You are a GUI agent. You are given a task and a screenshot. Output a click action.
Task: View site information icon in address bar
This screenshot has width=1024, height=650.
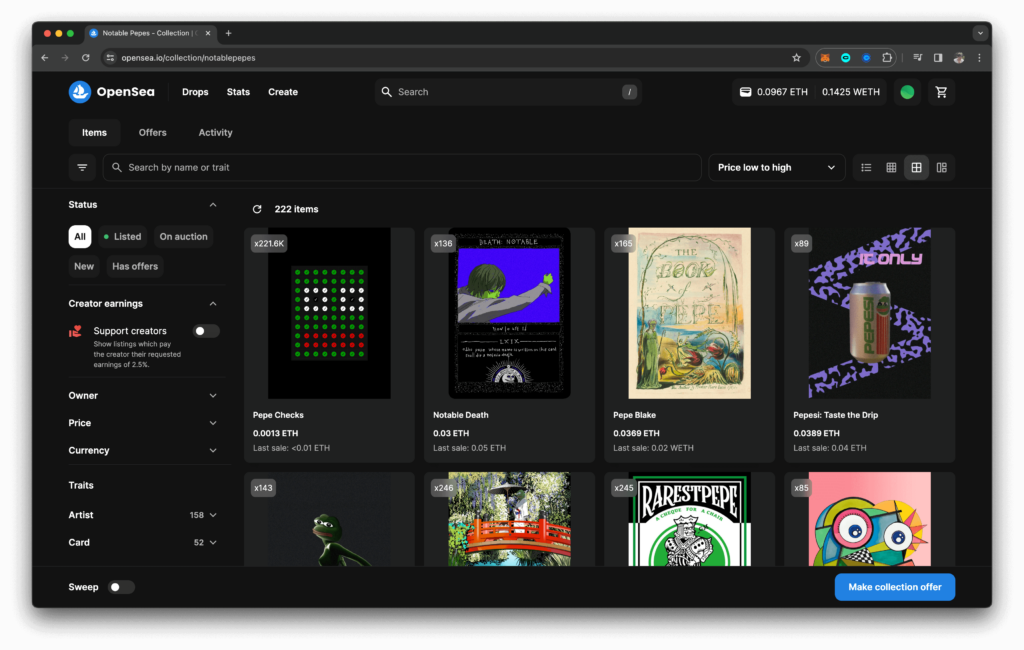click(x=110, y=57)
